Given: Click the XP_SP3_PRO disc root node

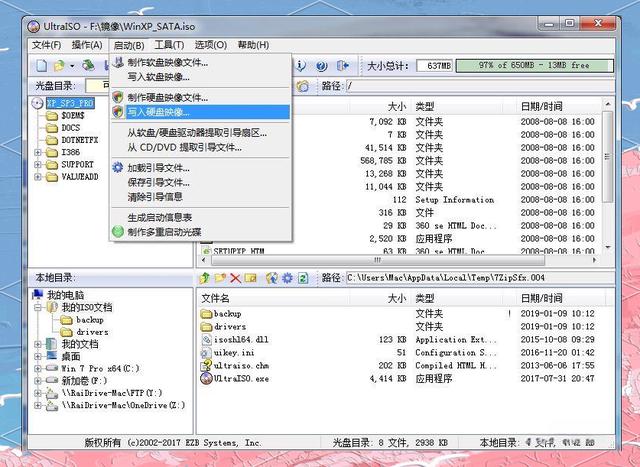Looking at the screenshot, I should point(69,103).
